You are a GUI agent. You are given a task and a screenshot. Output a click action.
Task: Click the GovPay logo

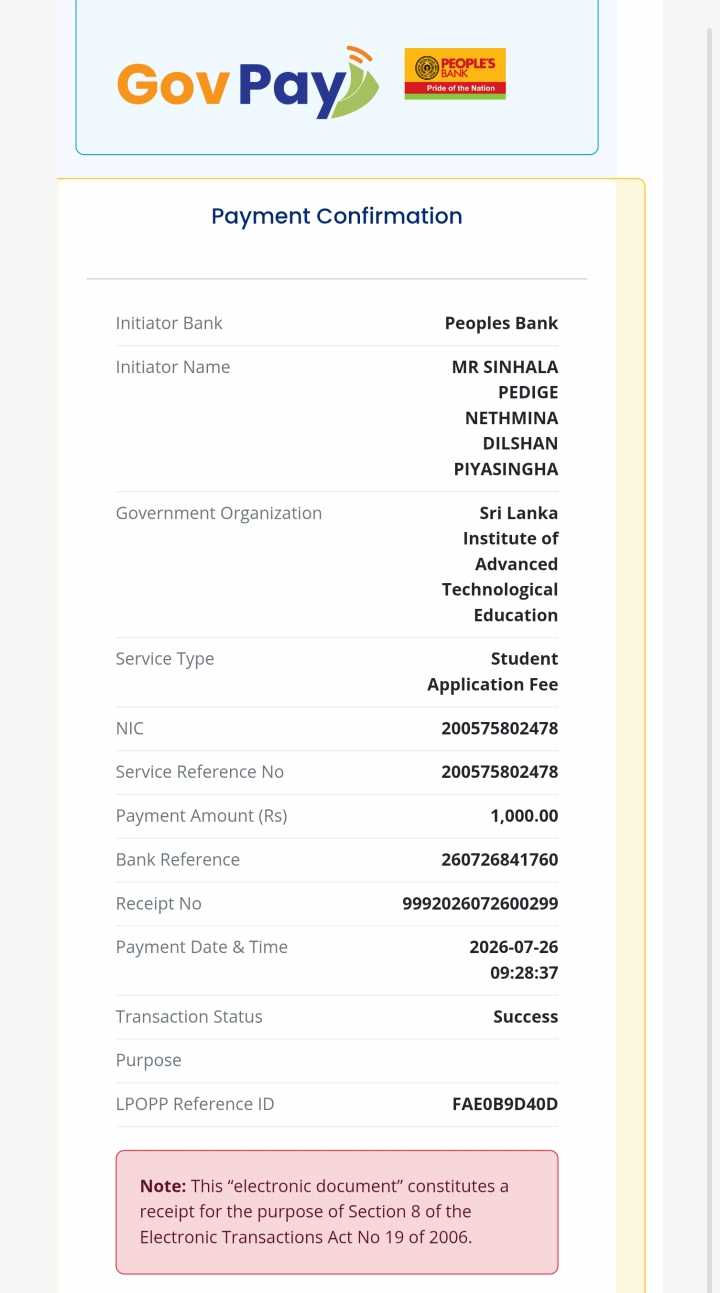(x=248, y=82)
